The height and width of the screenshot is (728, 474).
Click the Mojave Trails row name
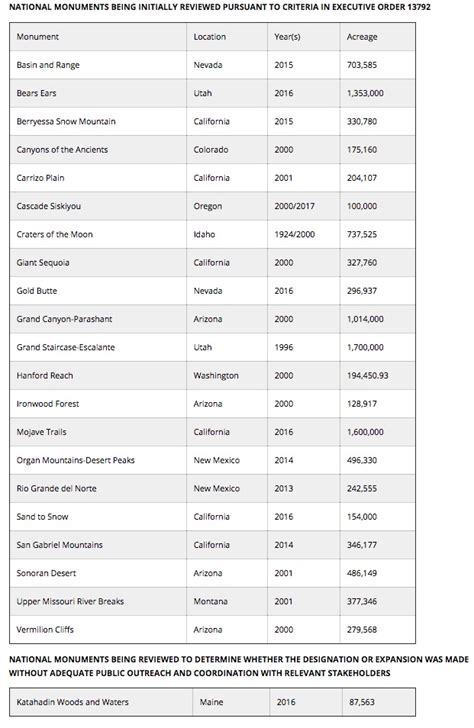(x=41, y=432)
